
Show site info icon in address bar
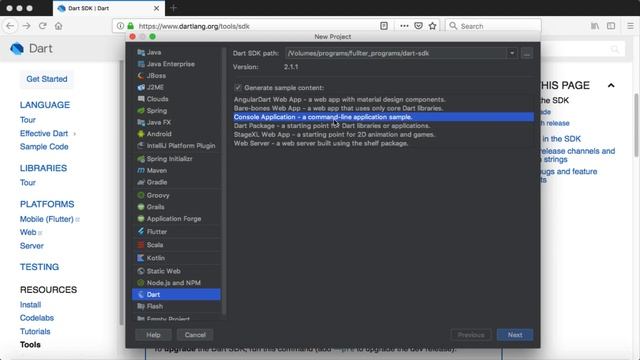120,26
